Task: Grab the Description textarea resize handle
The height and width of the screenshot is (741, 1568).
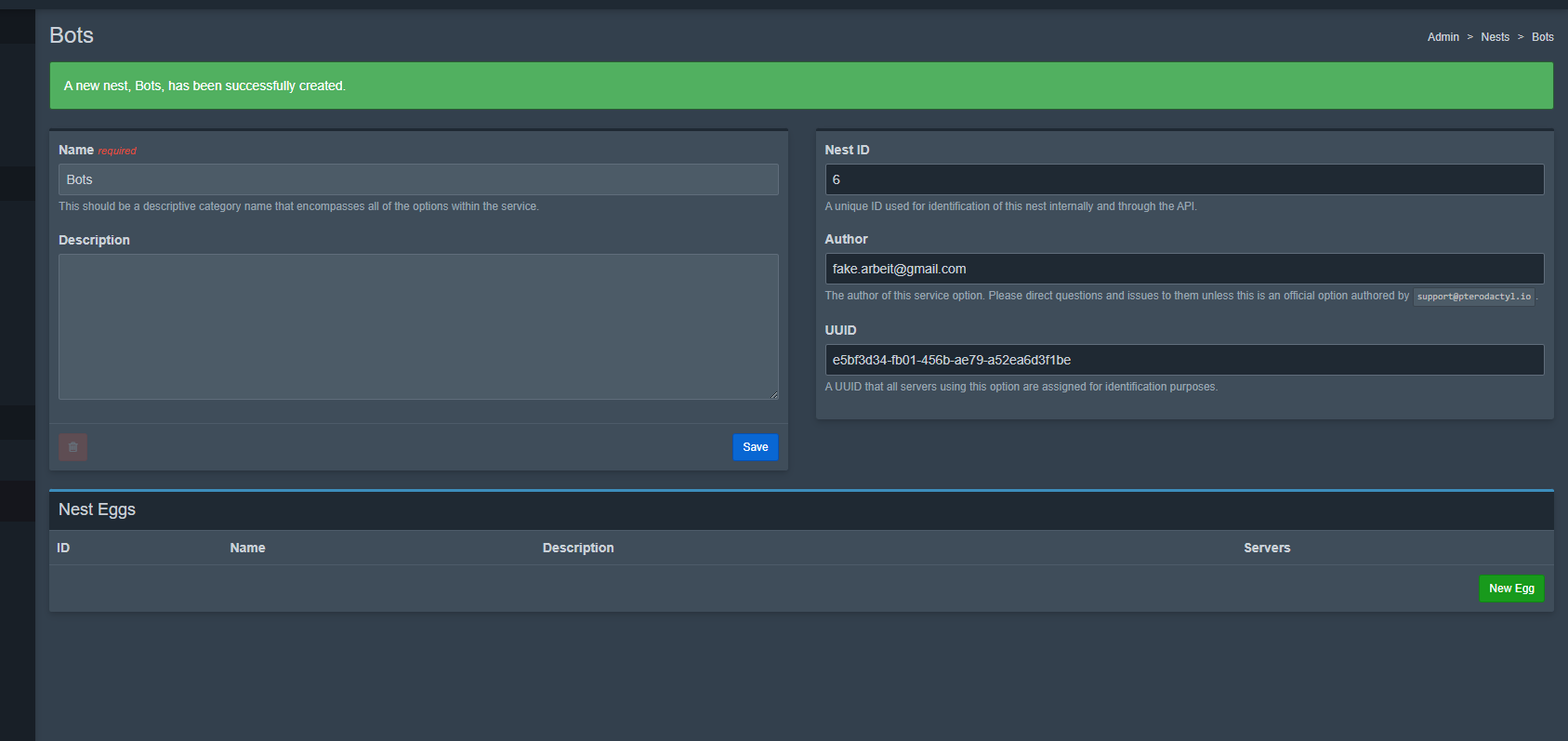Action: coord(773,395)
